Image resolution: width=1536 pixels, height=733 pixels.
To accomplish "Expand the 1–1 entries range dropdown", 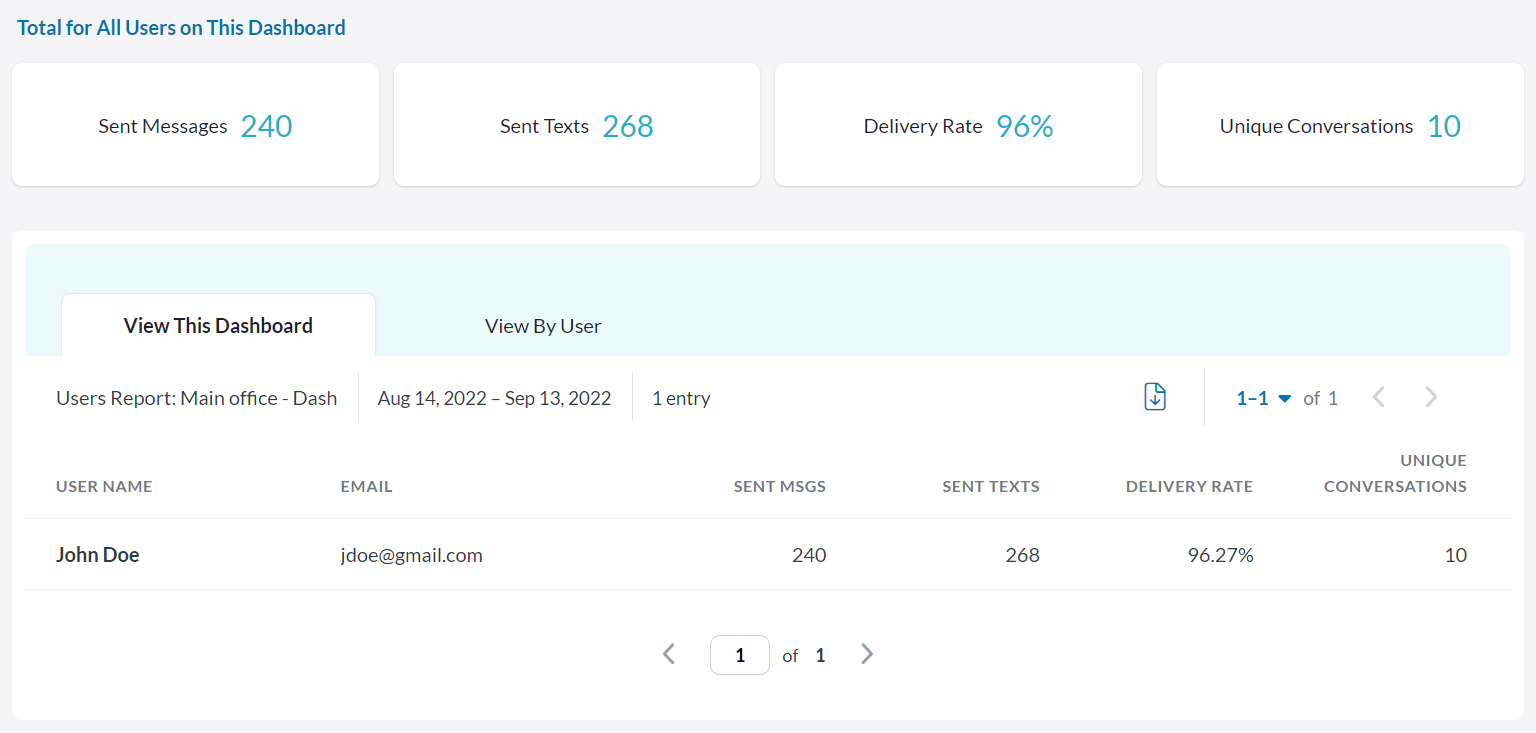I will point(1264,398).
